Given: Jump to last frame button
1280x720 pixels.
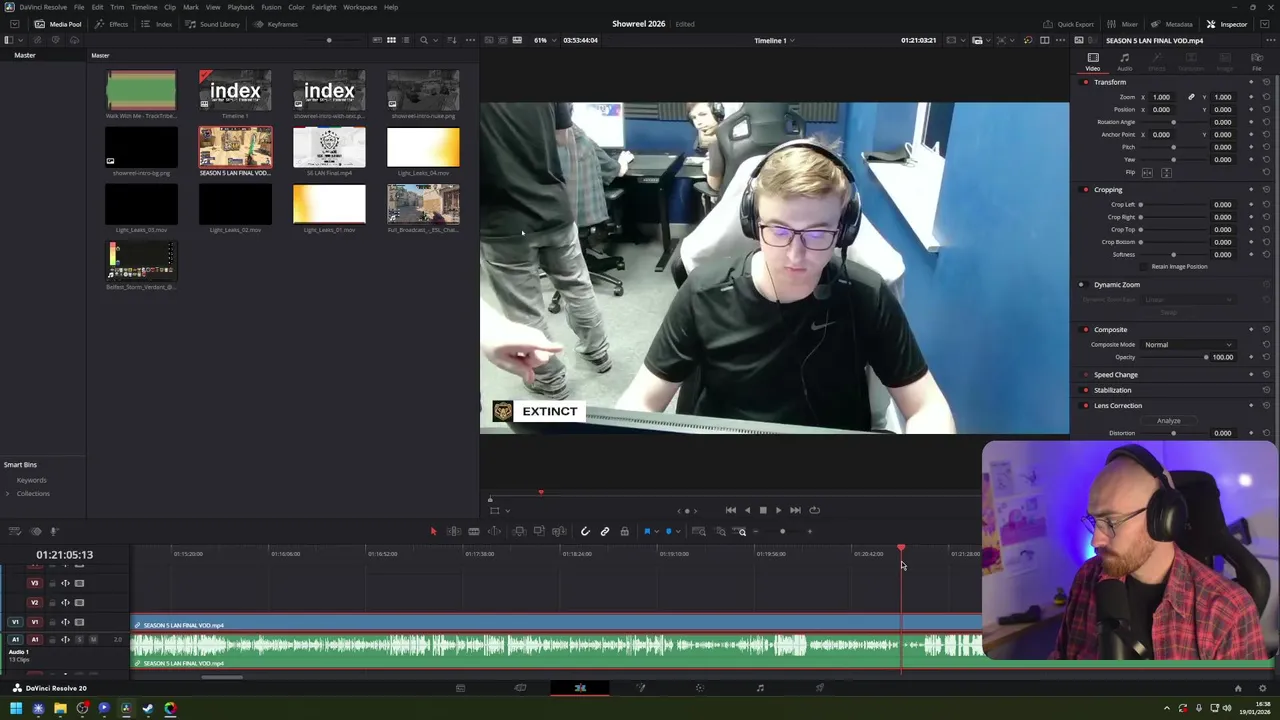Looking at the screenshot, I should point(795,510).
